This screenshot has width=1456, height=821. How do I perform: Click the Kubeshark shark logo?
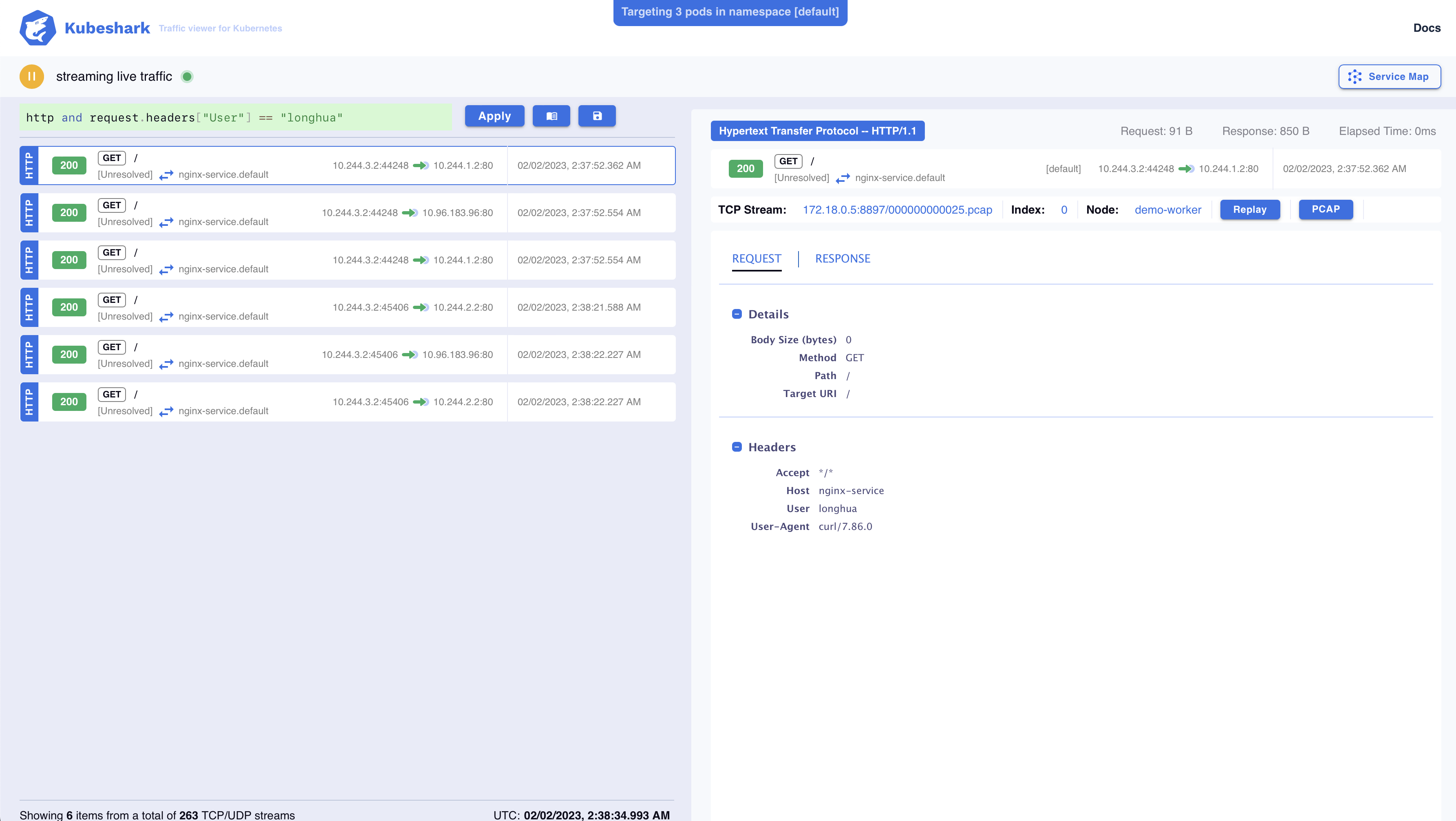[38, 28]
